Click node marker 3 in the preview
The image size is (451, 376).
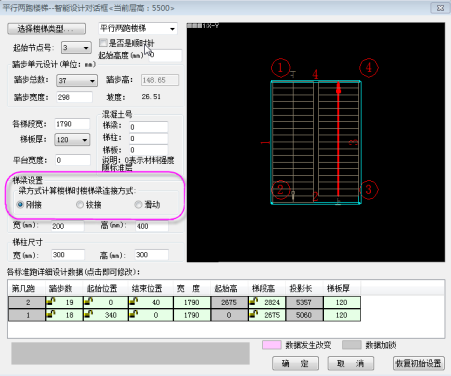point(369,190)
